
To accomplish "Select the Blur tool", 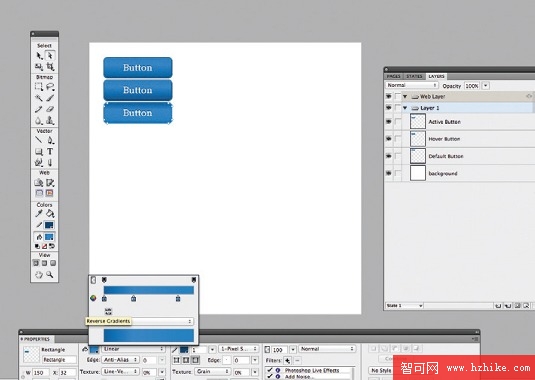I will click(39, 120).
